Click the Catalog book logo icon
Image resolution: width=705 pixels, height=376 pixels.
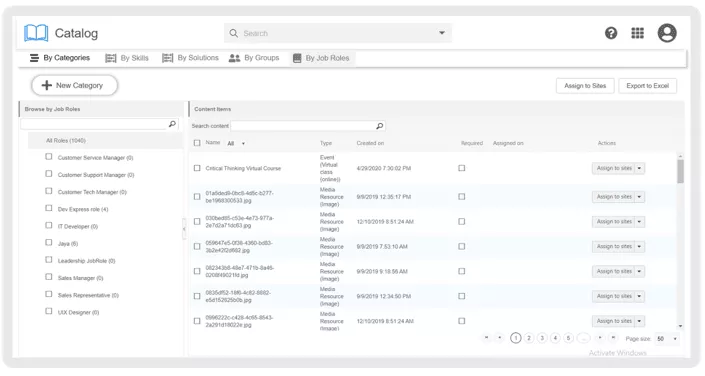pyautogui.click(x=36, y=33)
